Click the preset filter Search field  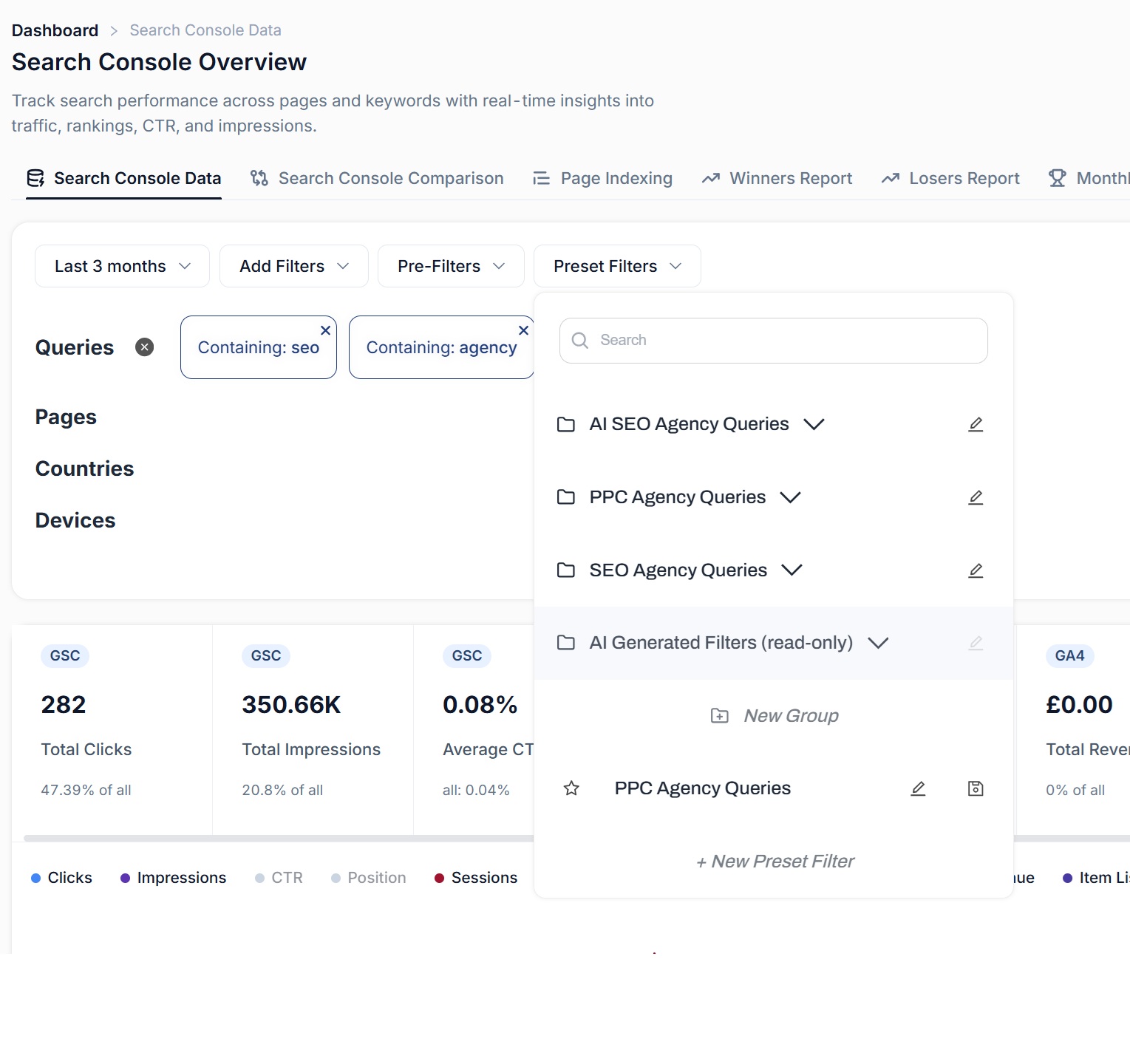point(774,341)
